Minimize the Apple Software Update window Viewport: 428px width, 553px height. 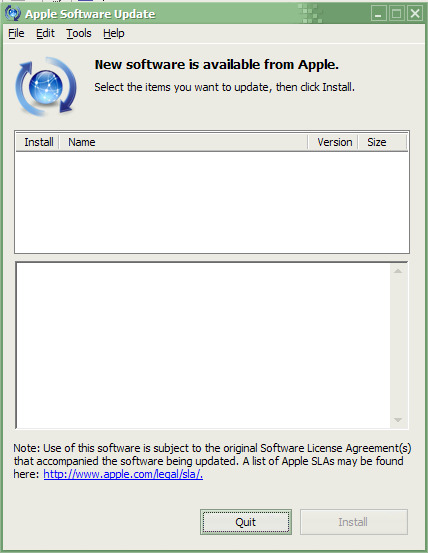(379, 14)
